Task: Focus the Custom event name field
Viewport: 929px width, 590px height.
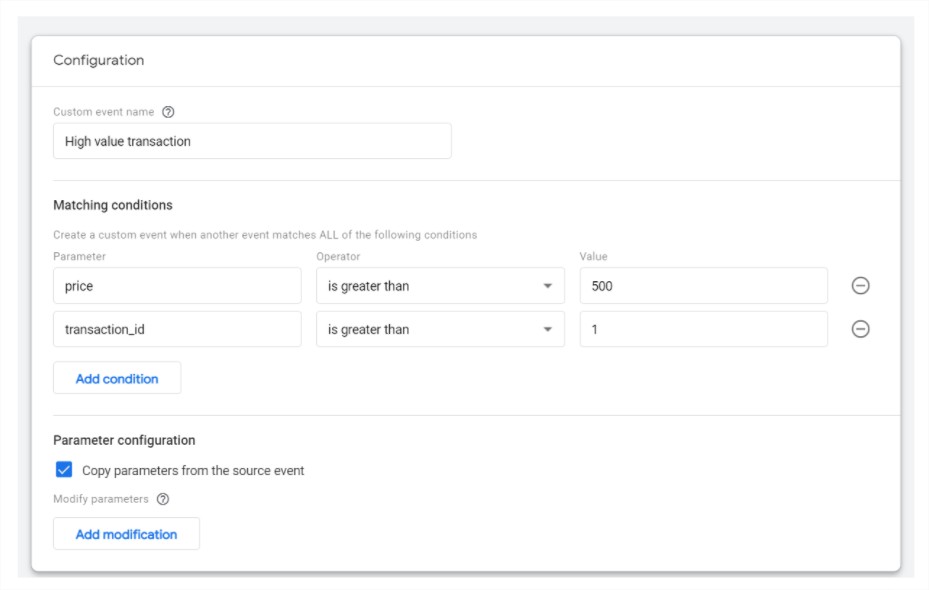Action: 252,141
